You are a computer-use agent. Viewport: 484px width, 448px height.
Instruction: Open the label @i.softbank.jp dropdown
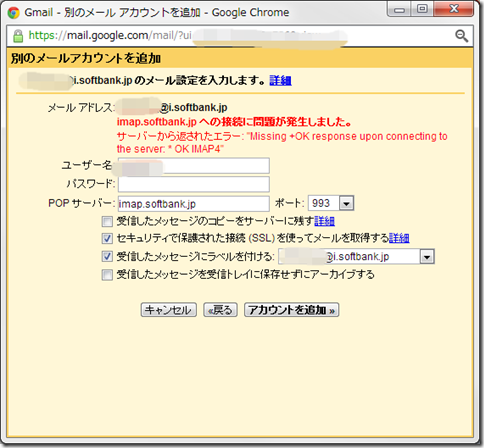(x=356, y=256)
